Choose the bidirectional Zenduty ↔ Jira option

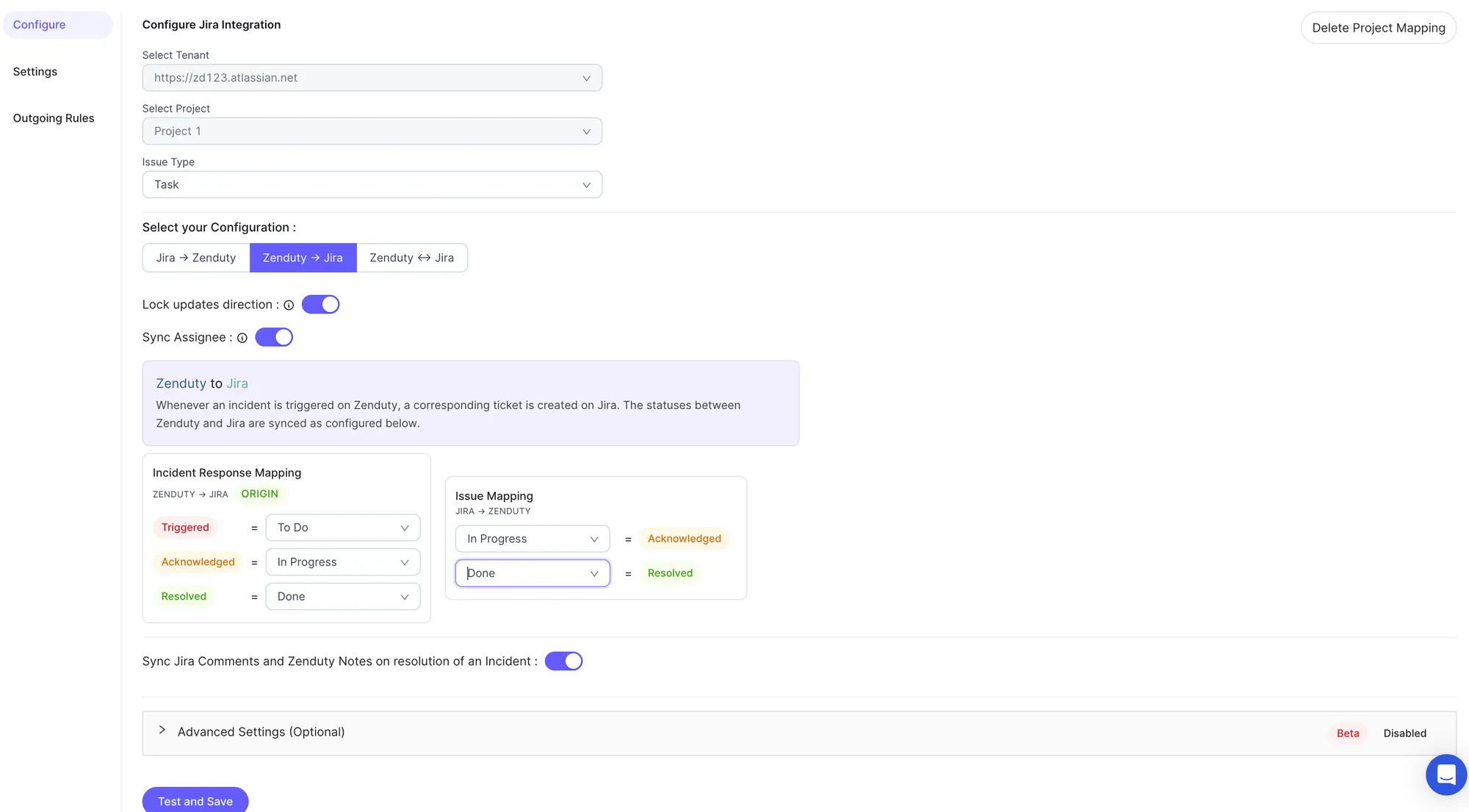click(x=411, y=258)
